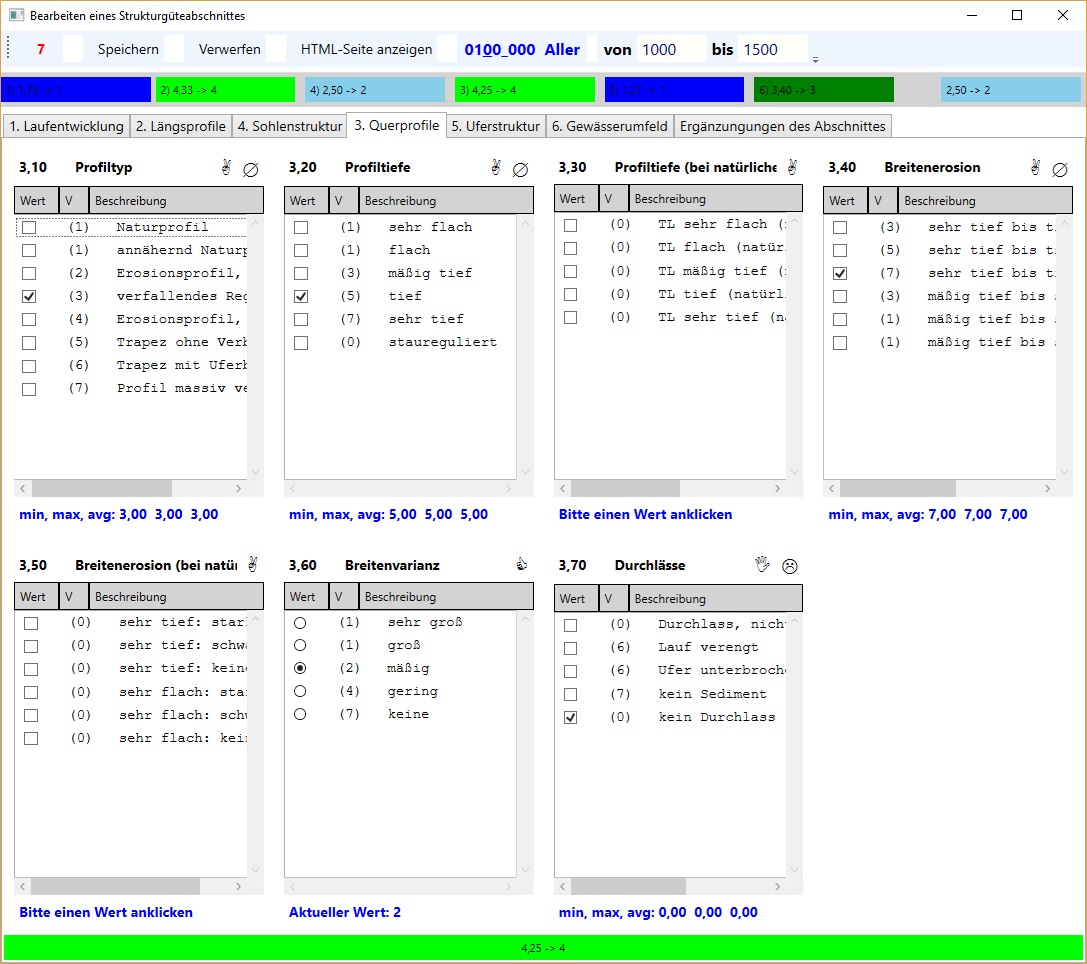Open the toolbar overflow arrow after 'bis' field
Screen dimensions: 1087x964
pos(815,59)
